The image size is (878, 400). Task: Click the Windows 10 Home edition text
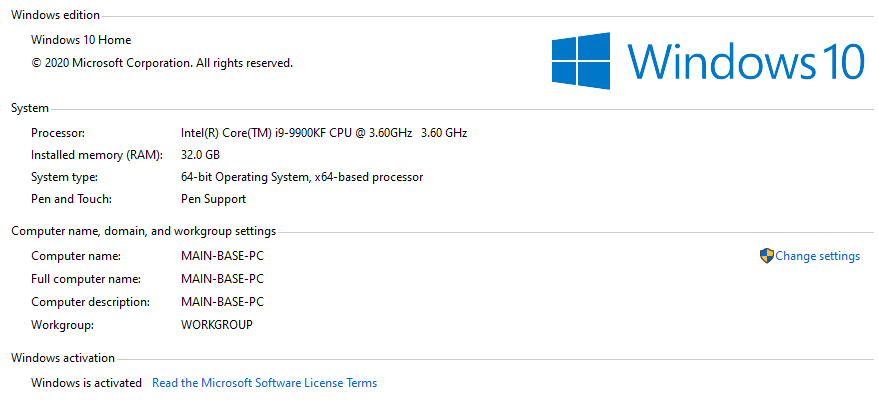(x=81, y=40)
